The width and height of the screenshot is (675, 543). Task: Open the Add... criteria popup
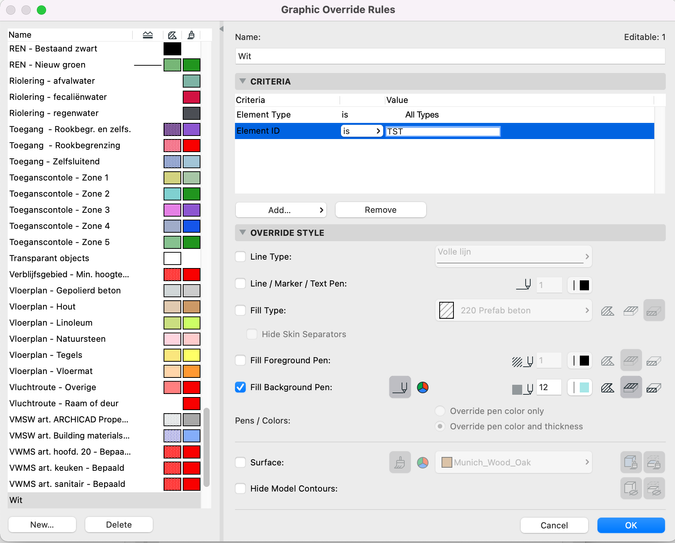281,210
